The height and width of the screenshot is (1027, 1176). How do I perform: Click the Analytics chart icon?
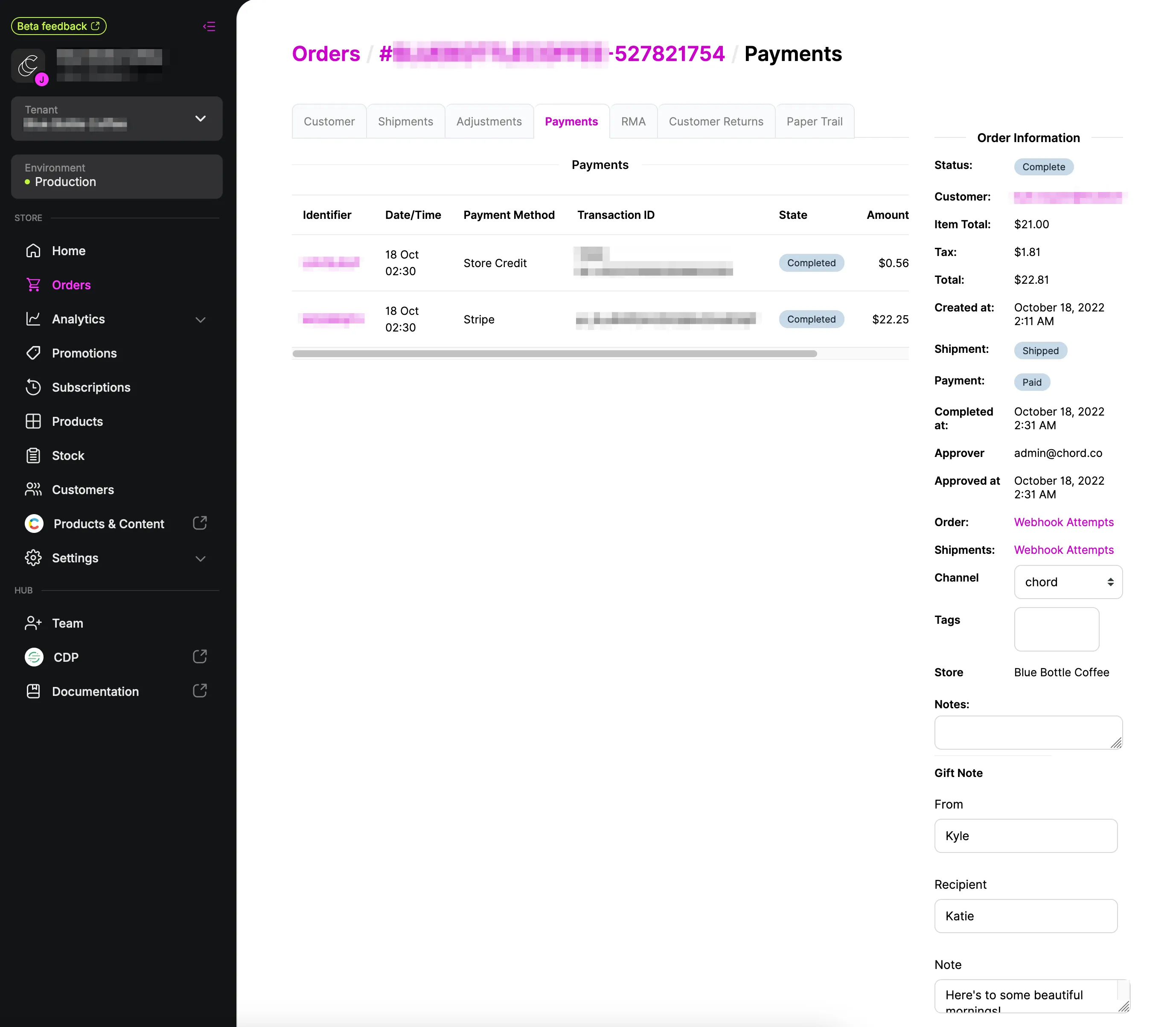[x=33, y=319]
